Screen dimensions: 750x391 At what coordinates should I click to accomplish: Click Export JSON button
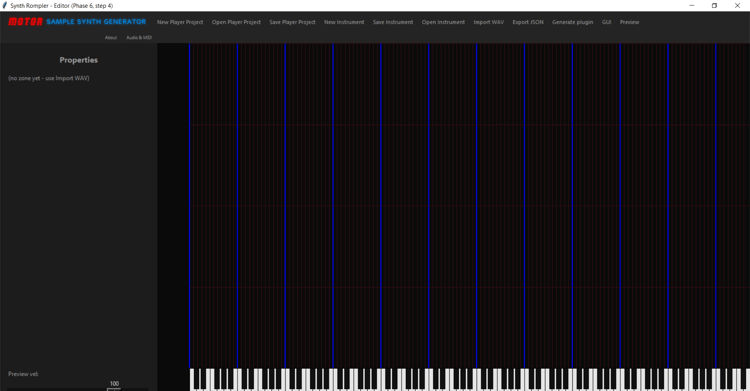pos(528,22)
